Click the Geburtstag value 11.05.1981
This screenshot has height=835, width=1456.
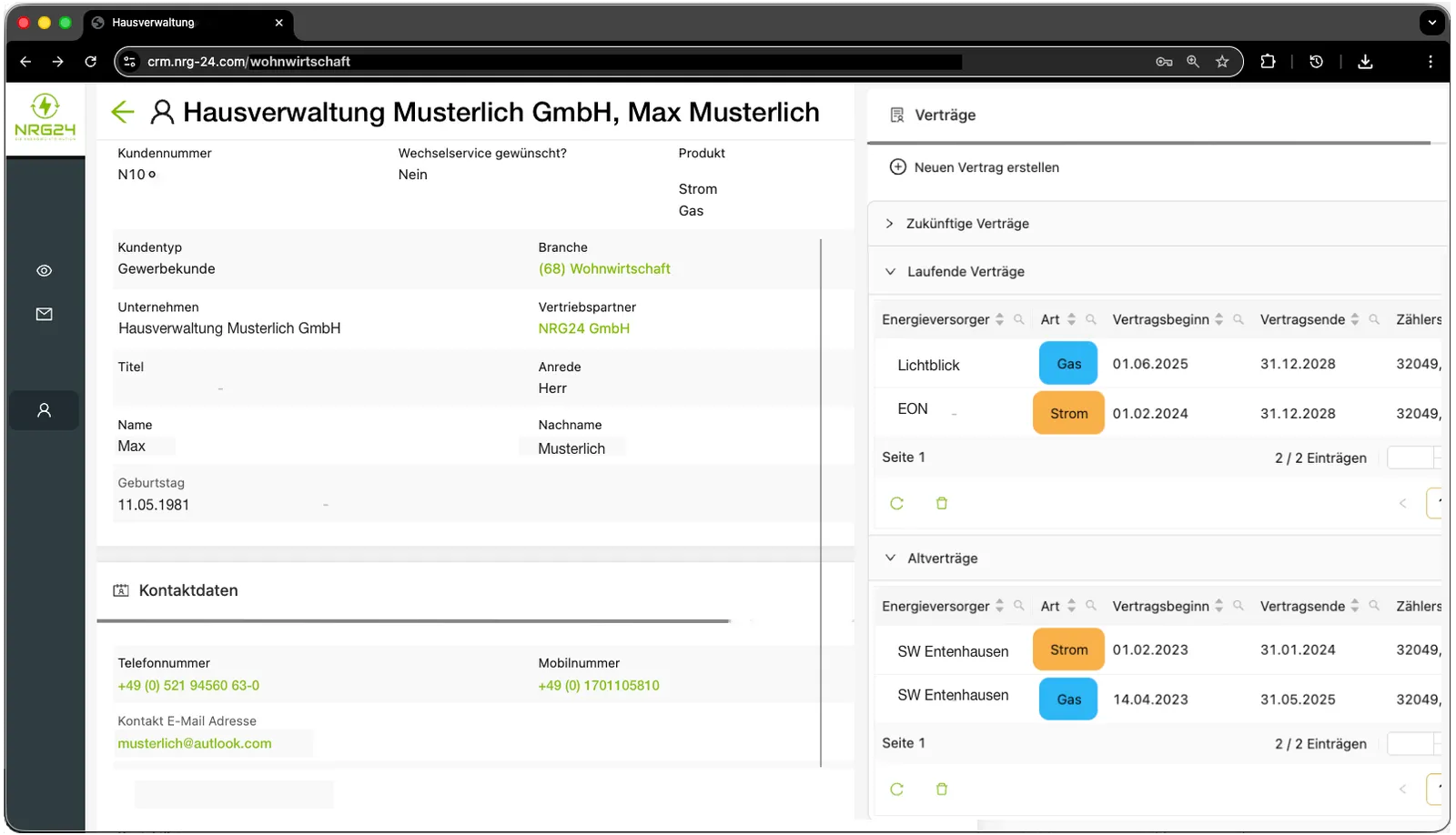pos(154,506)
